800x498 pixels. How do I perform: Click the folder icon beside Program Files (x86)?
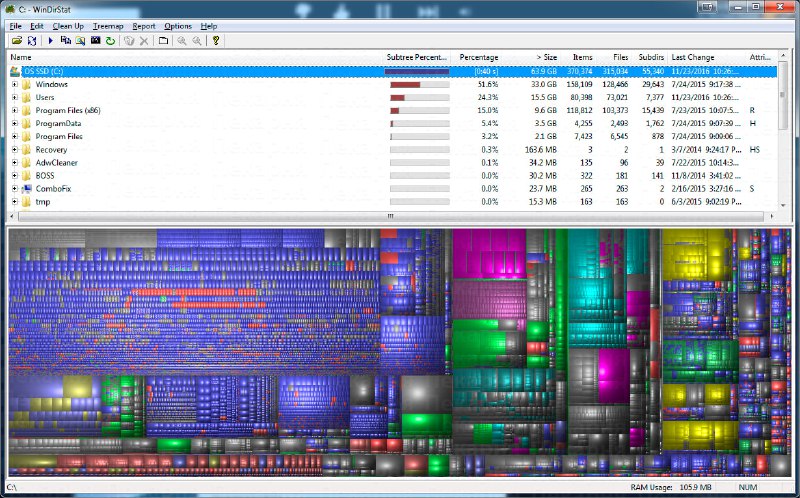26,110
